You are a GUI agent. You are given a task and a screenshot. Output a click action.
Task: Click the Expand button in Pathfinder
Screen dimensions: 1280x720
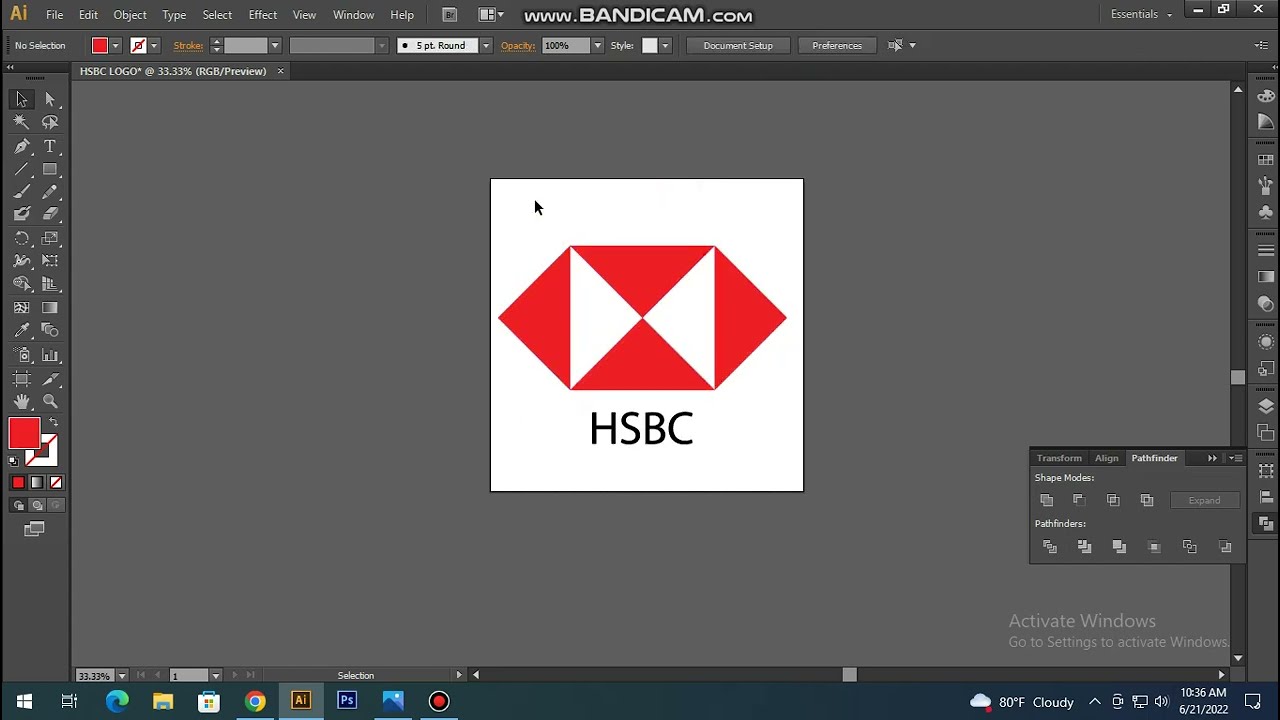coord(1204,501)
